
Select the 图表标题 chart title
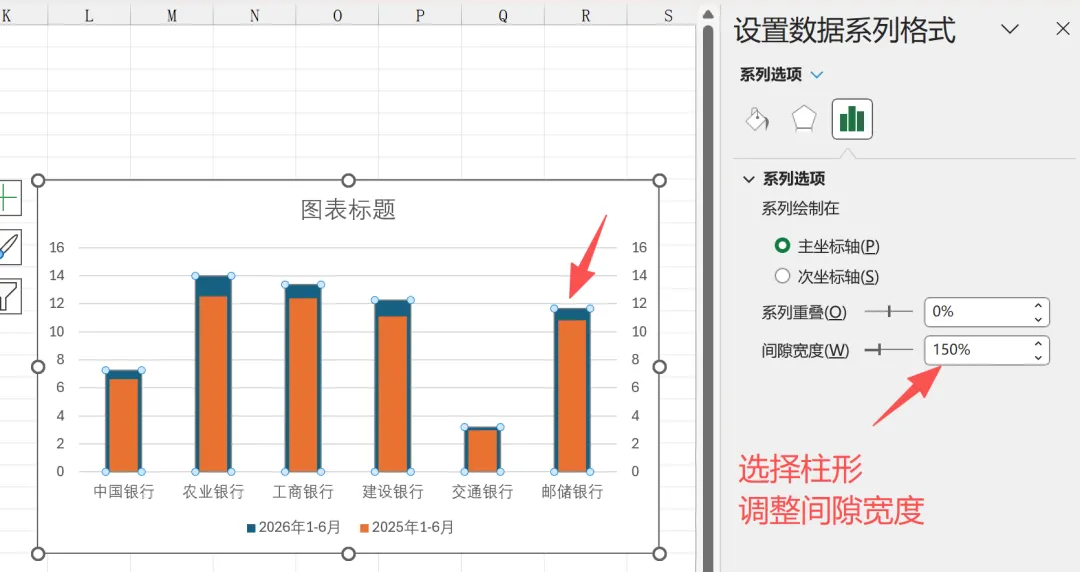349,210
